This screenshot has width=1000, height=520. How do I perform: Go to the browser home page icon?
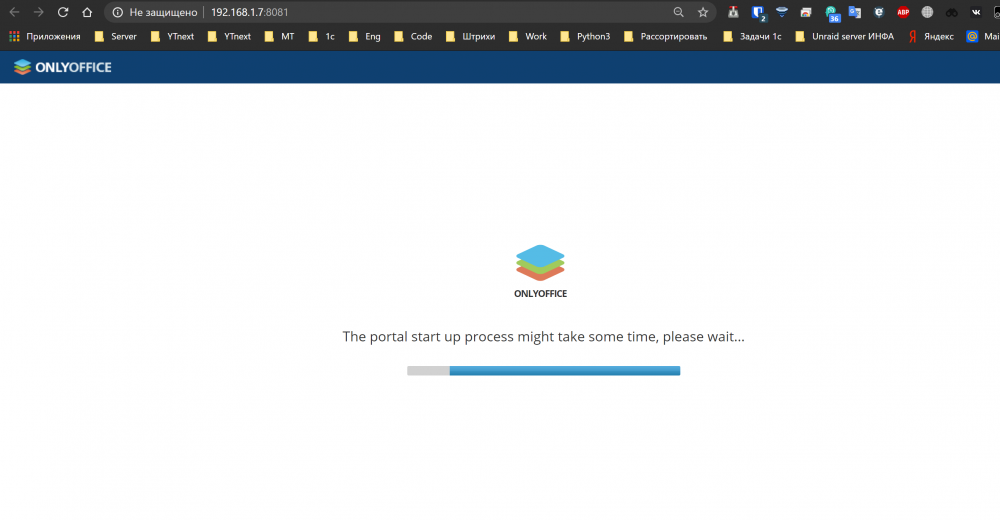[87, 12]
